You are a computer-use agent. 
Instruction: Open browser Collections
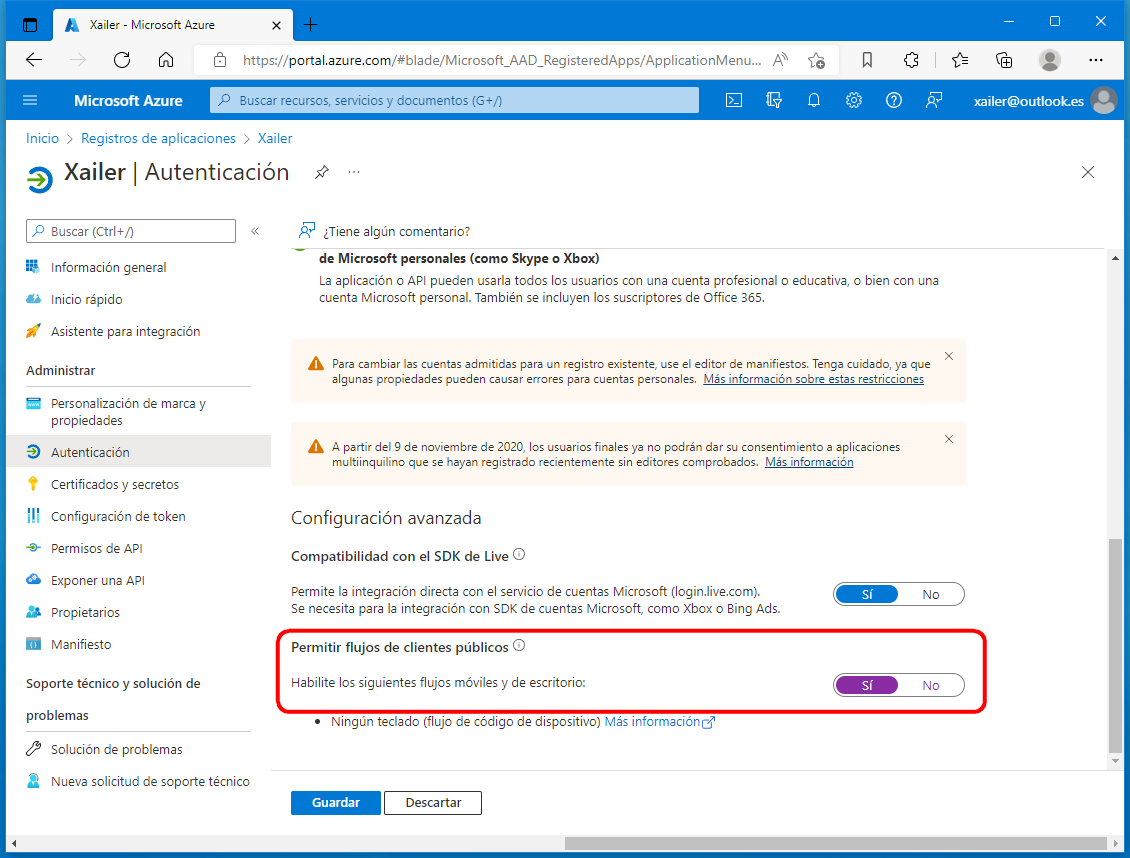click(x=1004, y=60)
